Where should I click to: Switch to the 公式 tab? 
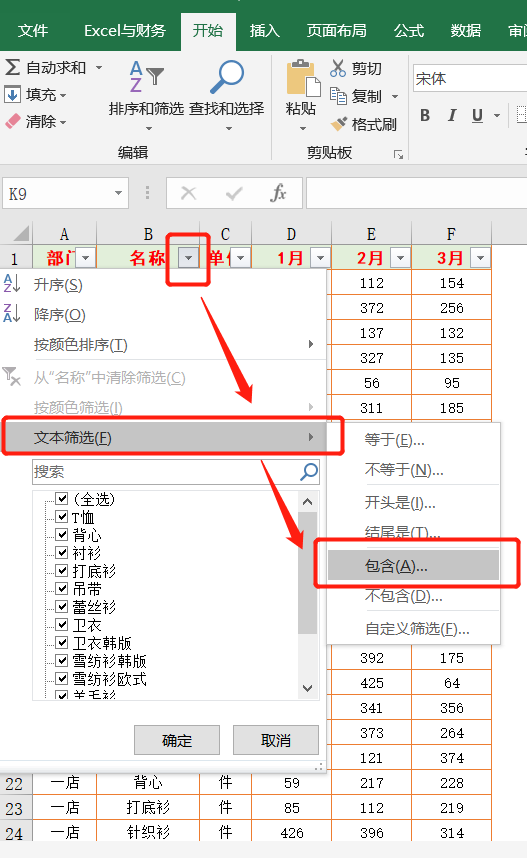pos(409,31)
